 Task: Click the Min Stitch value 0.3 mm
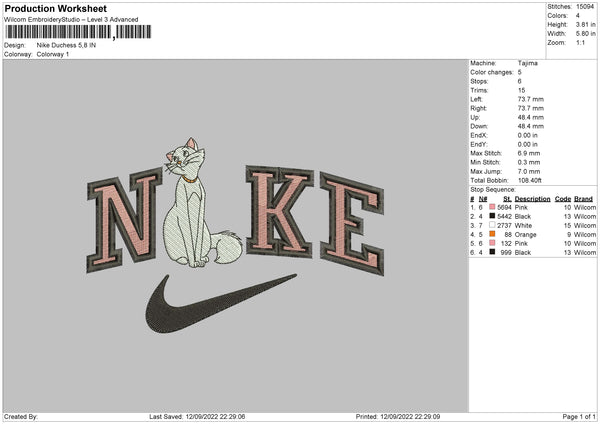[x=529, y=162]
